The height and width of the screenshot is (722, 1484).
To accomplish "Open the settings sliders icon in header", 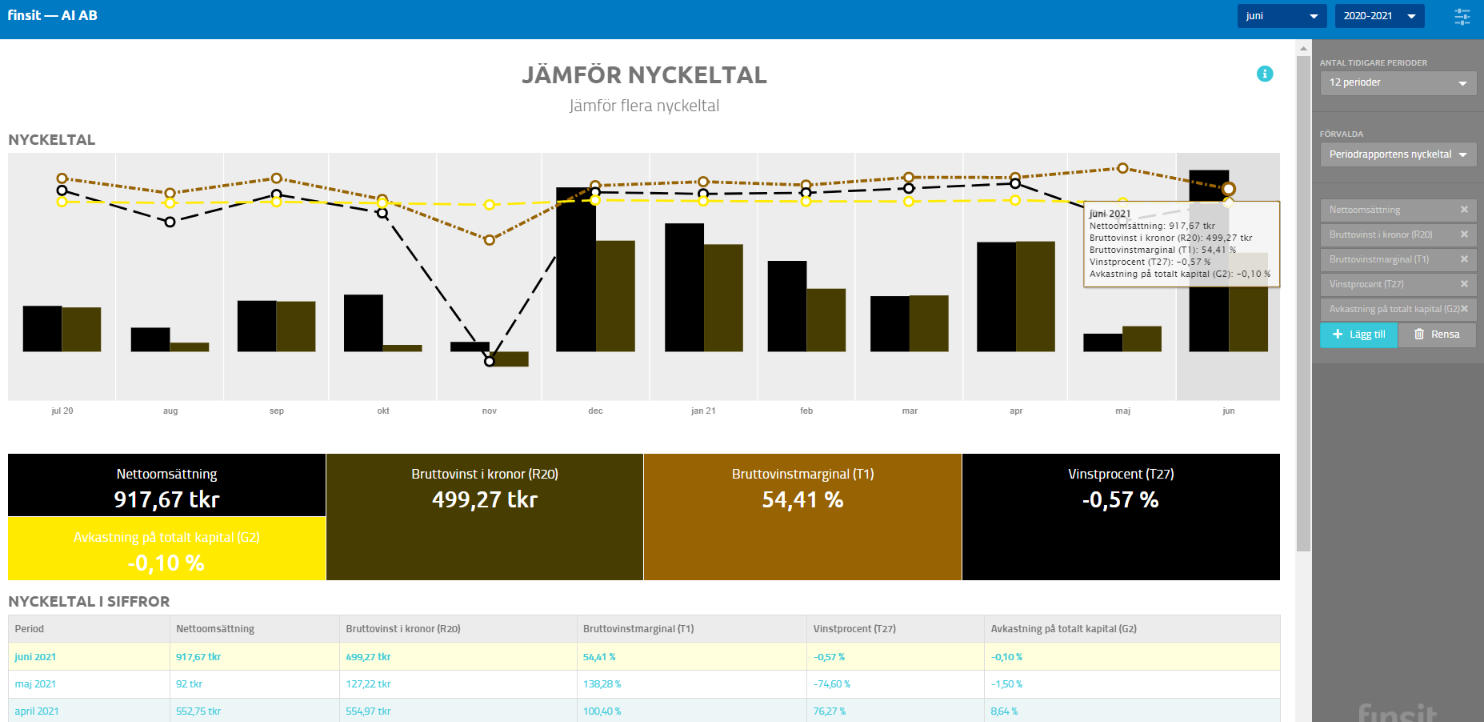I will [1462, 16].
